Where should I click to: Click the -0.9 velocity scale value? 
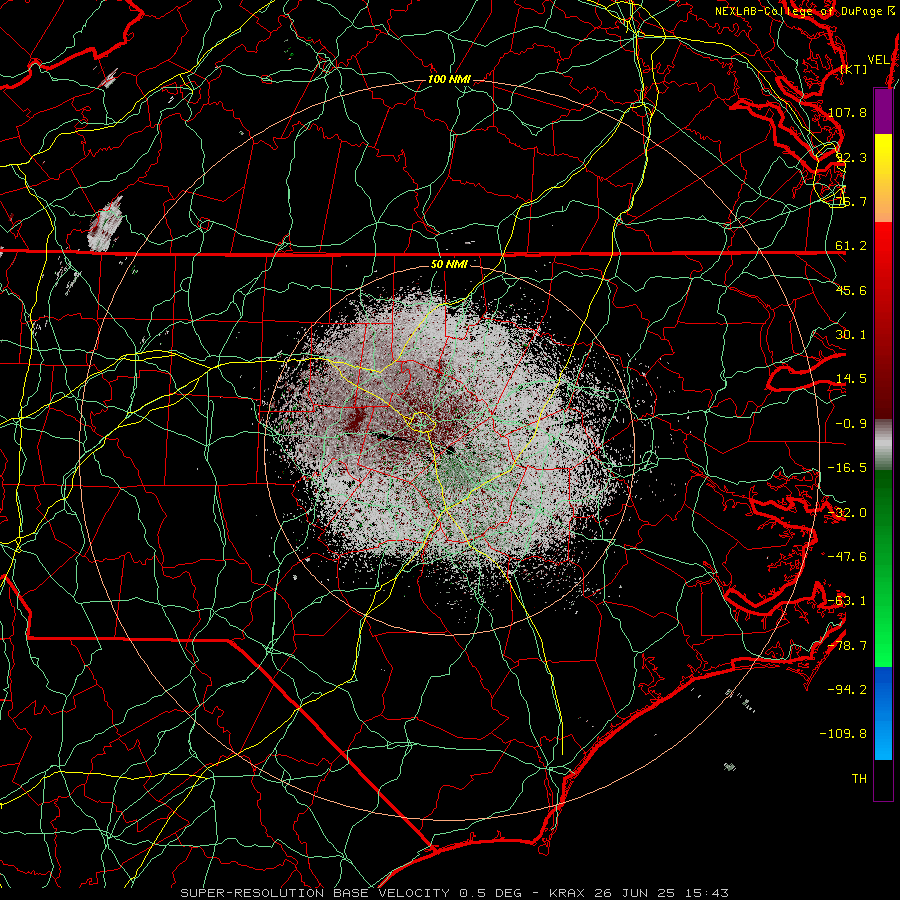point(851,424)
